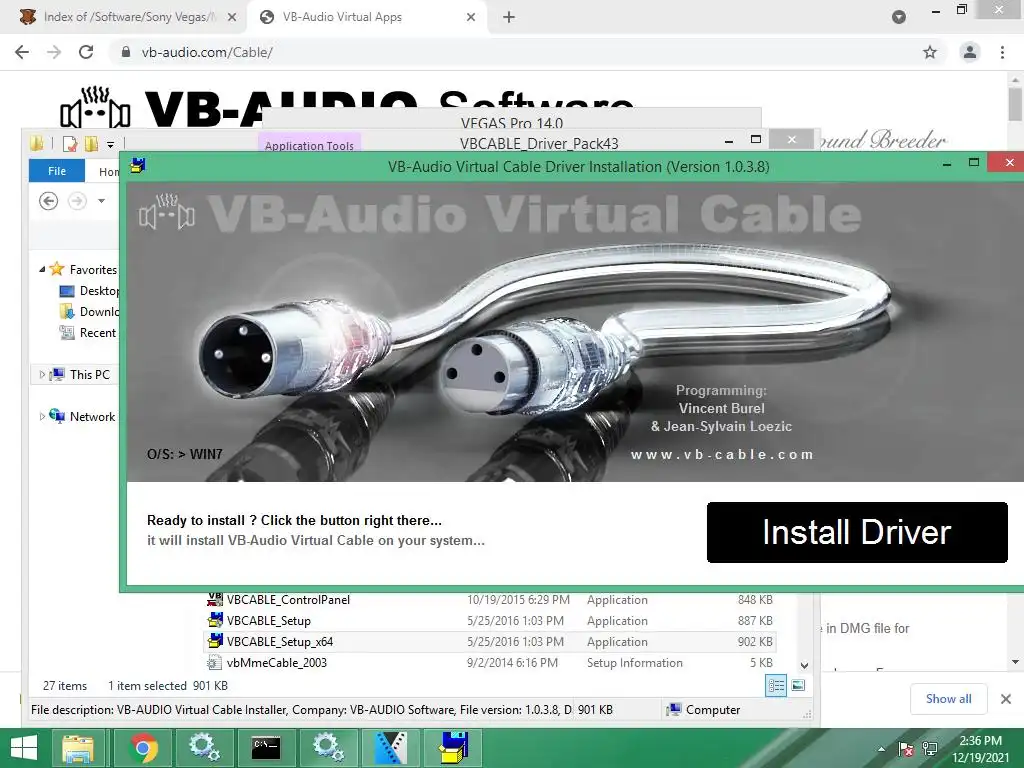Show hidden system tray icons
Image resolution: width=1024 pixels, height=768 pixels.
tap(882, 749)
